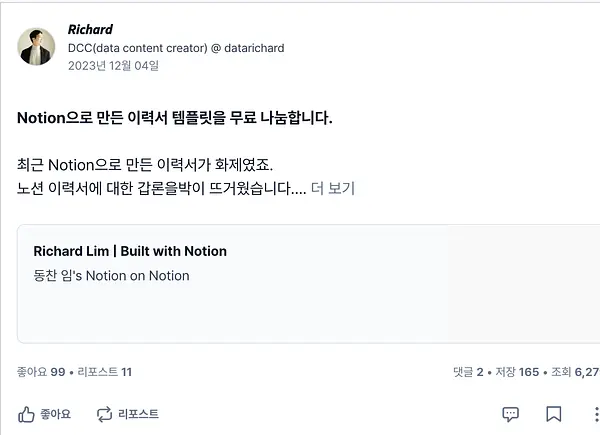600x435 pixels.
Task: Save post with the bookmark icon
Action: tap(553, 414)
